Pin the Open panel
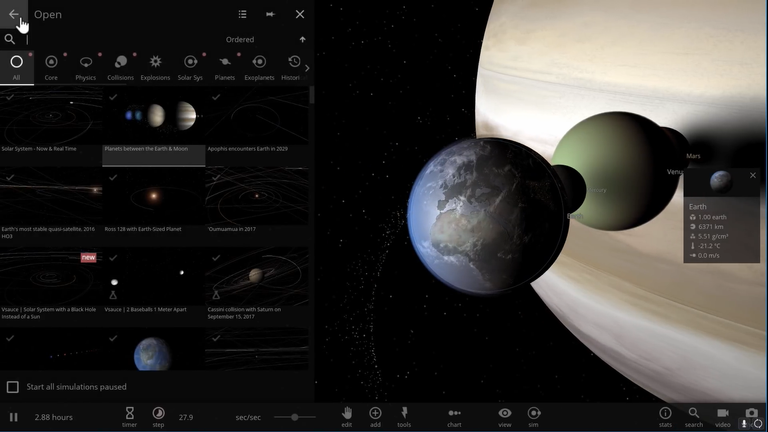The height and width of the screenshot is (432, 768). 270,14
